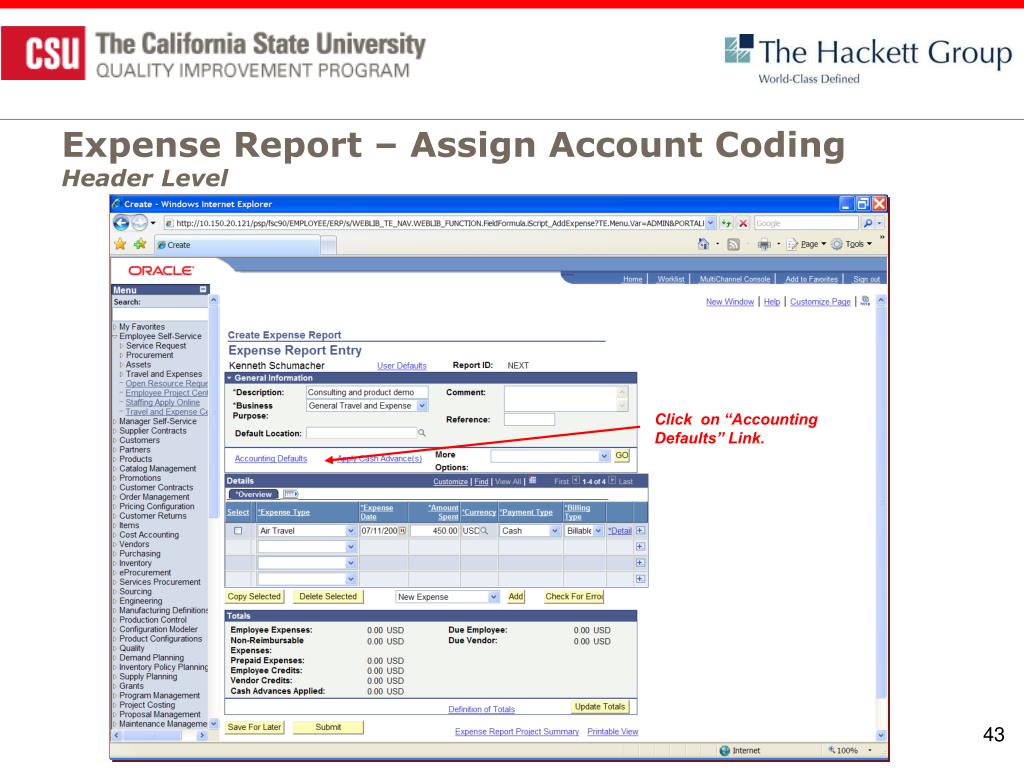1024x768 pixels.
Task: Click the User Defaults link
Action: pos(402,366)
